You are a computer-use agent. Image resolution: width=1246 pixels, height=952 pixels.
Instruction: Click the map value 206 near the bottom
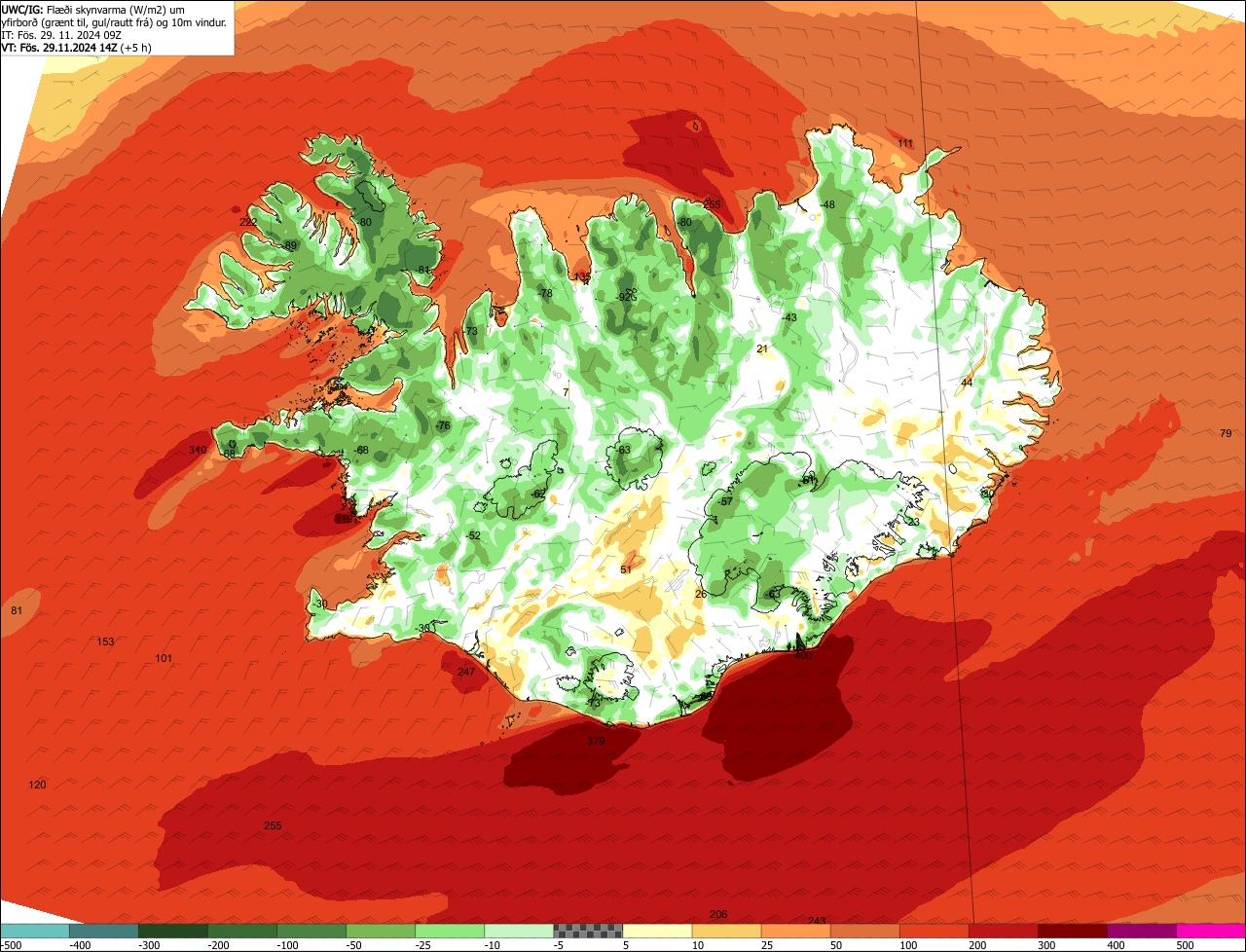tap(718, 914)
